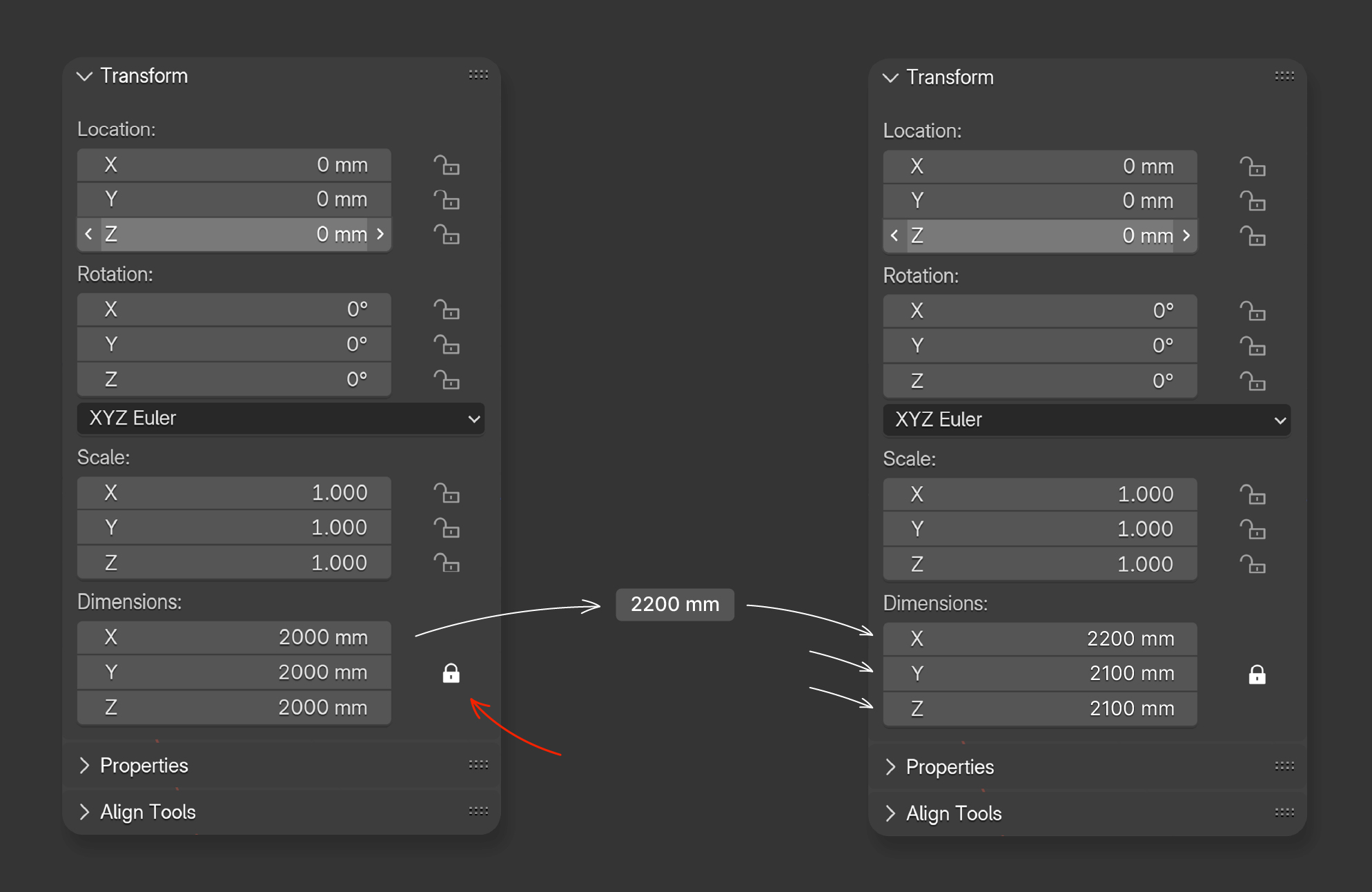Lock Location X in left Transform panel
Screen dimensions: 1372x892
(447, 166)
